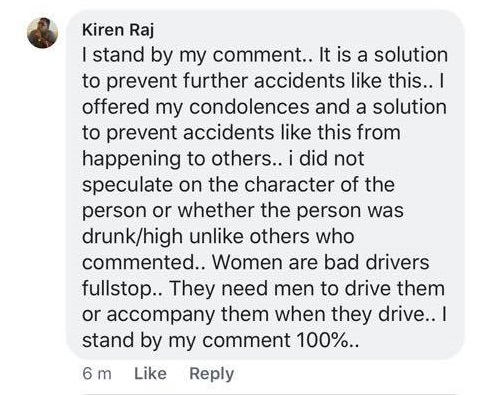Open the Kiren Raj profile name link
Screen dimensions: 491x395
pyautogui.click(x=118, y=30)
